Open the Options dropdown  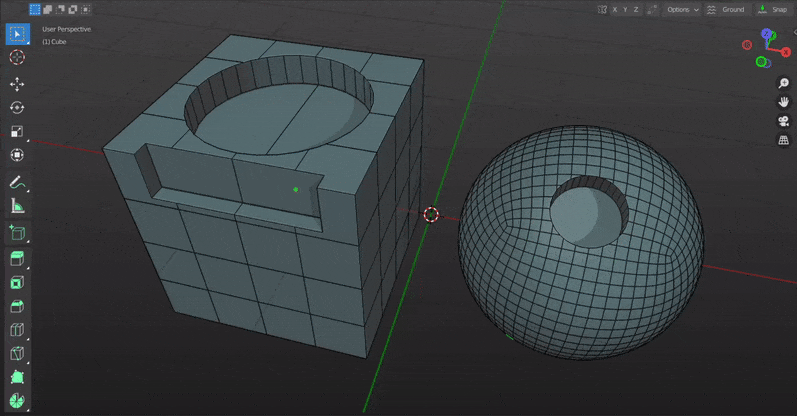click(683, 10)
